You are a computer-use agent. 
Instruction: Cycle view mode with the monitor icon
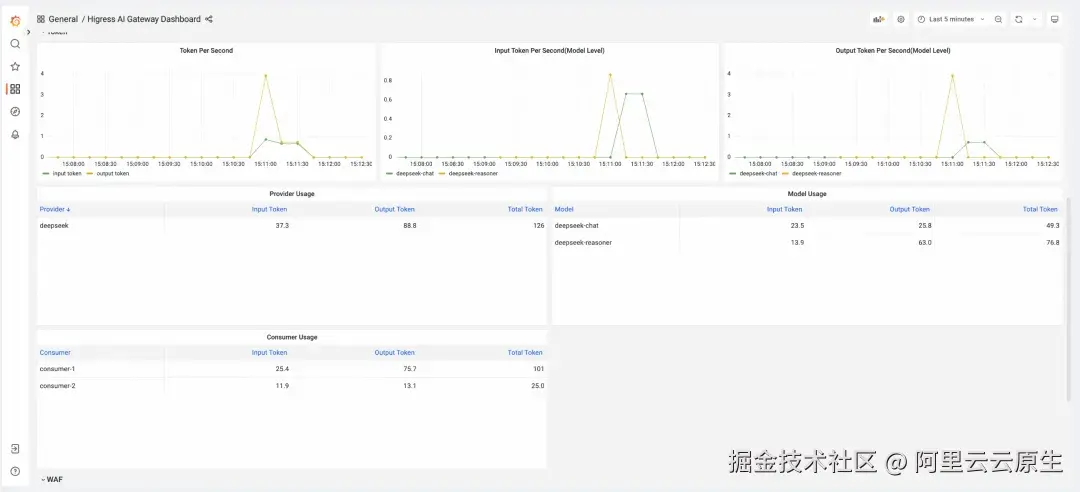click(x=1055, y=19)
